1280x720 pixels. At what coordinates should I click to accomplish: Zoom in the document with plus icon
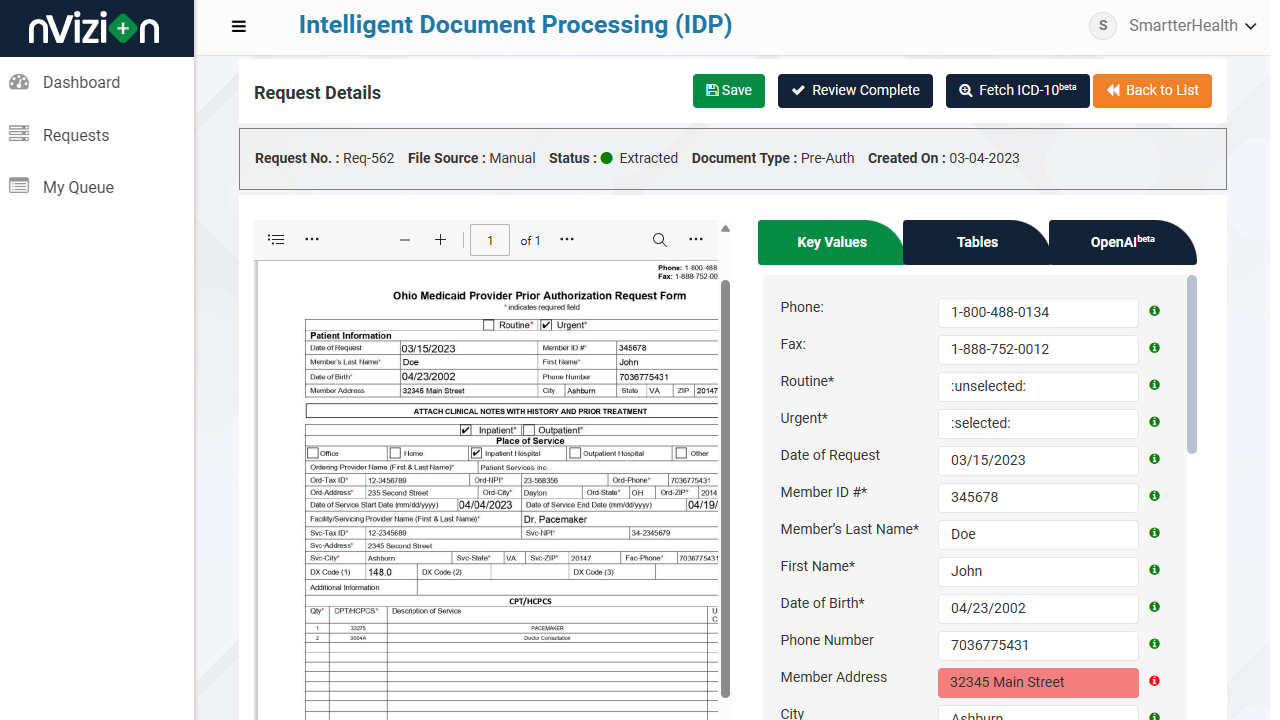(440, 240)
